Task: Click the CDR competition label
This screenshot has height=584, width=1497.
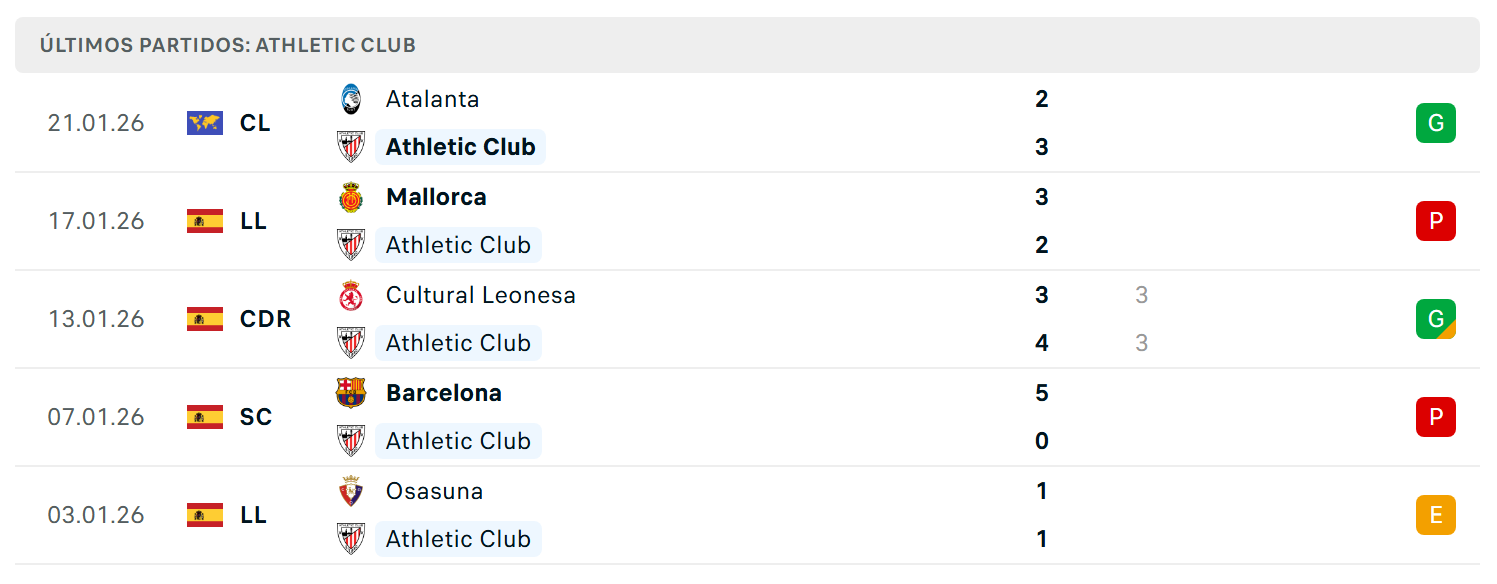Action: click(x=266, y=319)
